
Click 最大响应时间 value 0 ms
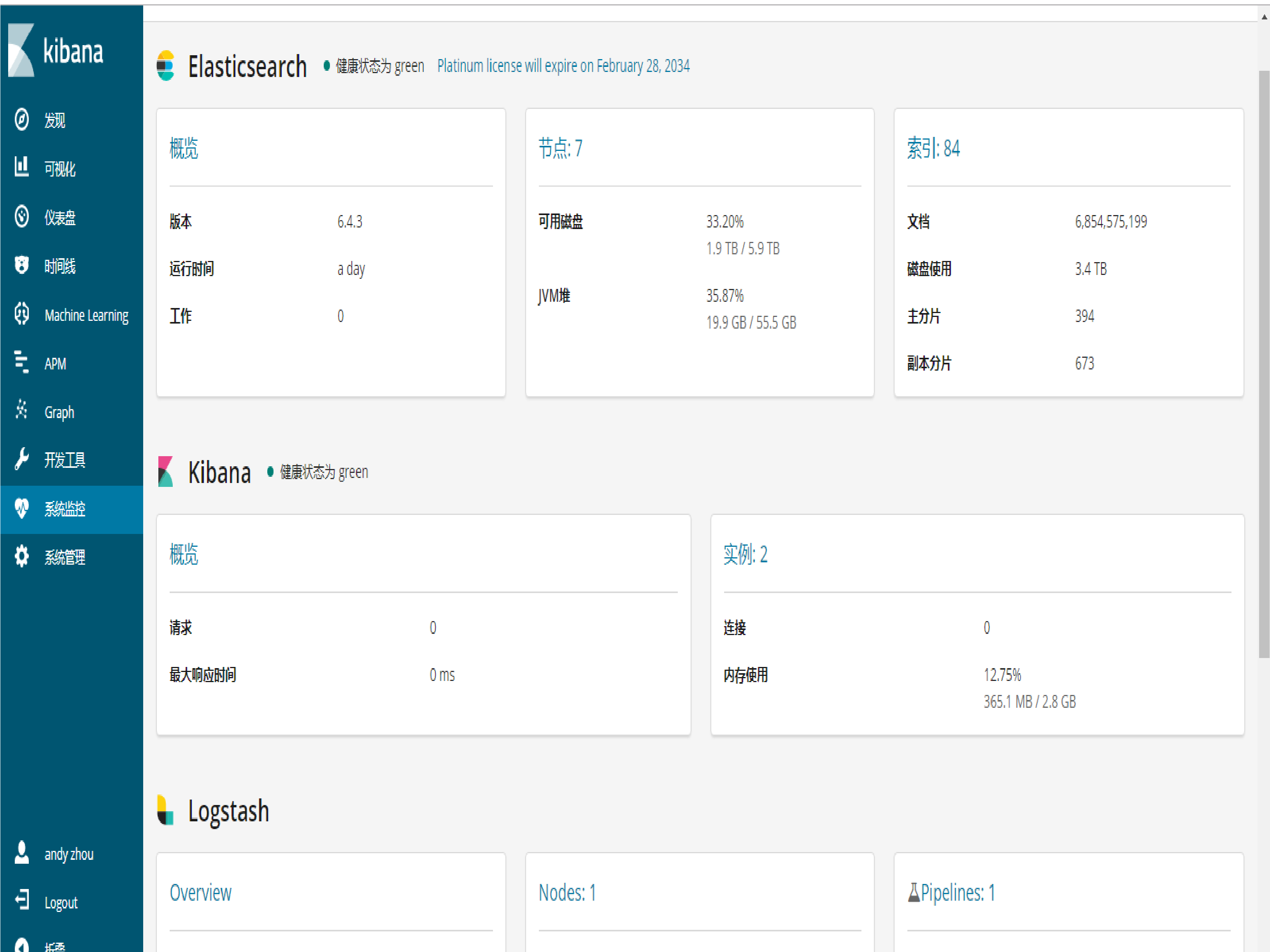pyautogui.click(x=442, y=675)
